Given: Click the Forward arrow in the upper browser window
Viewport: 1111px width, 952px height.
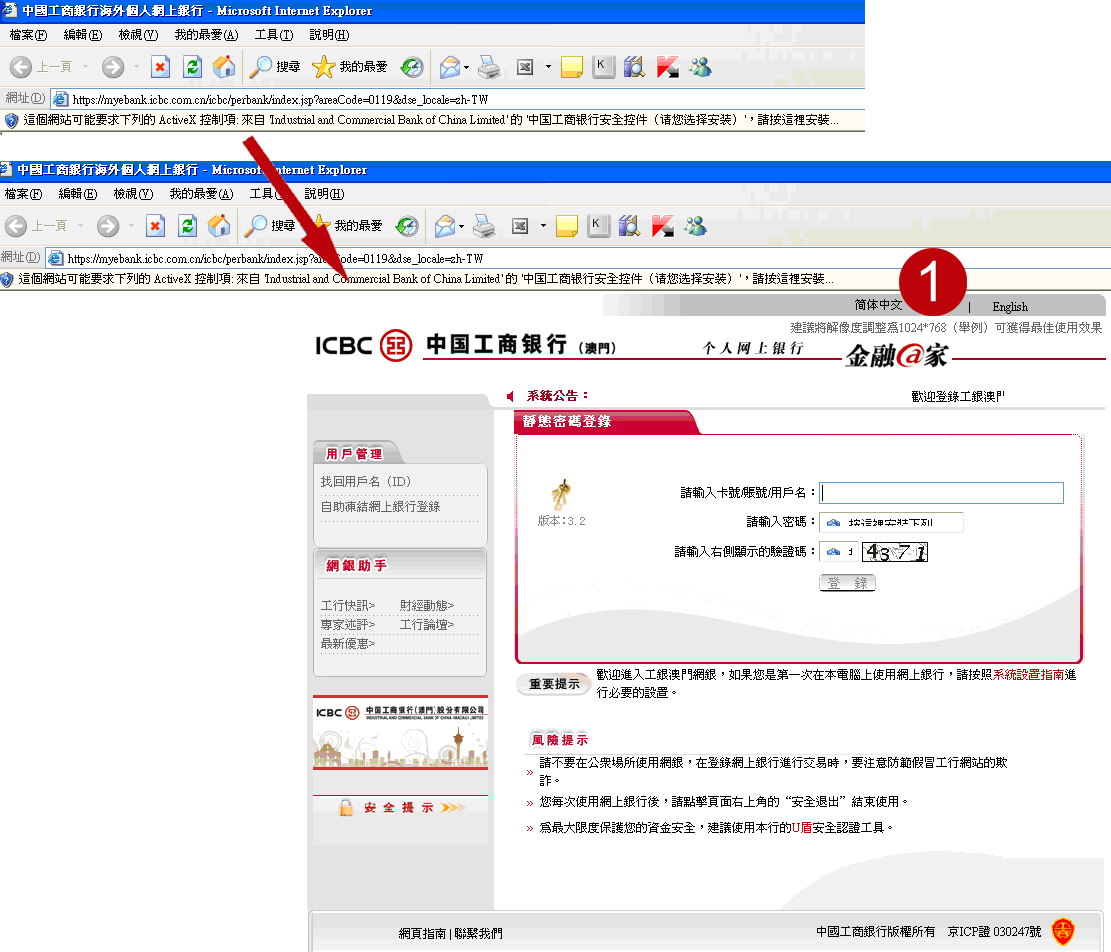Looking at the screenshot, I should click(113, 67).
